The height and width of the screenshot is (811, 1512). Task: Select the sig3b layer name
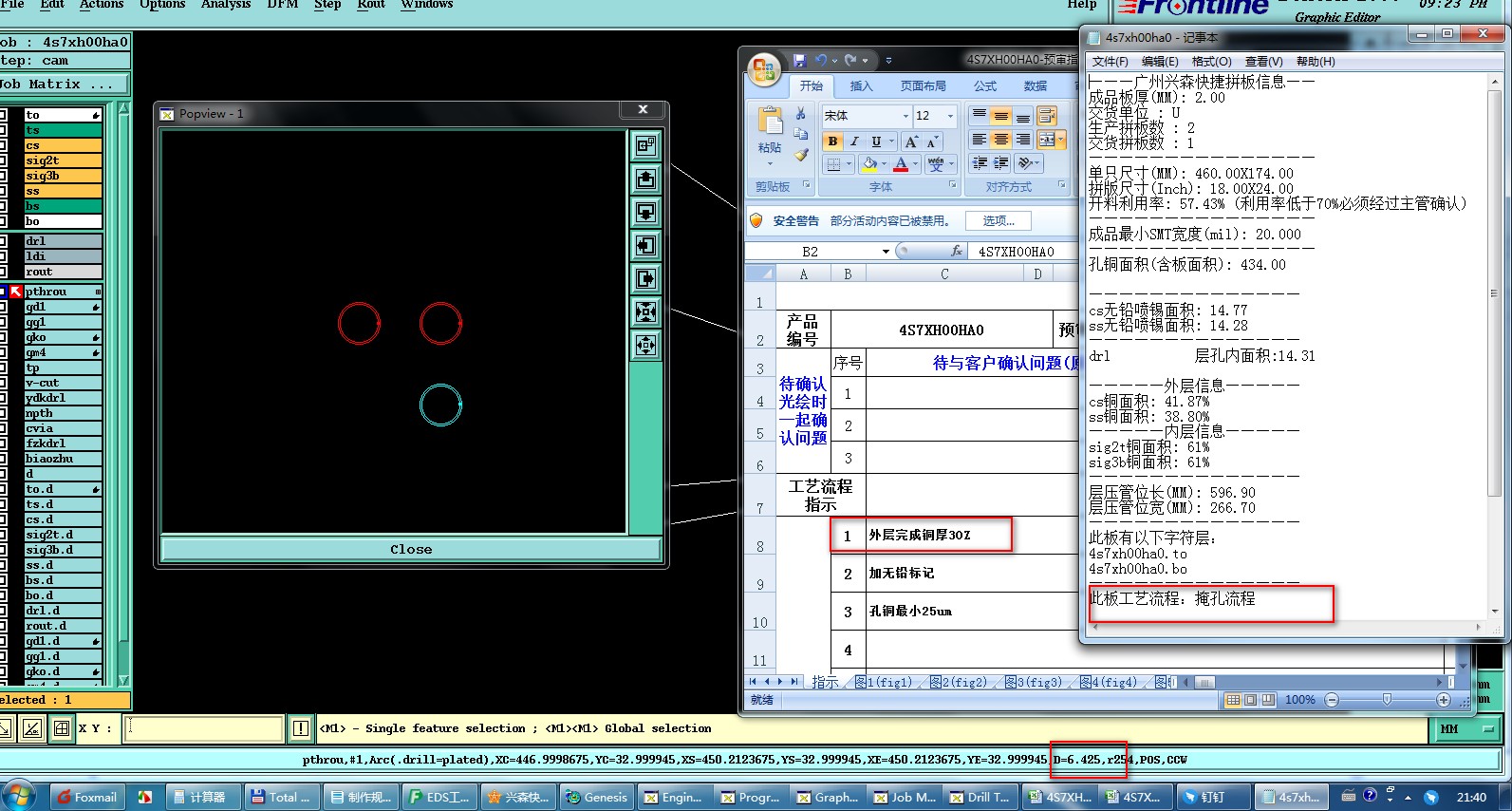point(63,176)
